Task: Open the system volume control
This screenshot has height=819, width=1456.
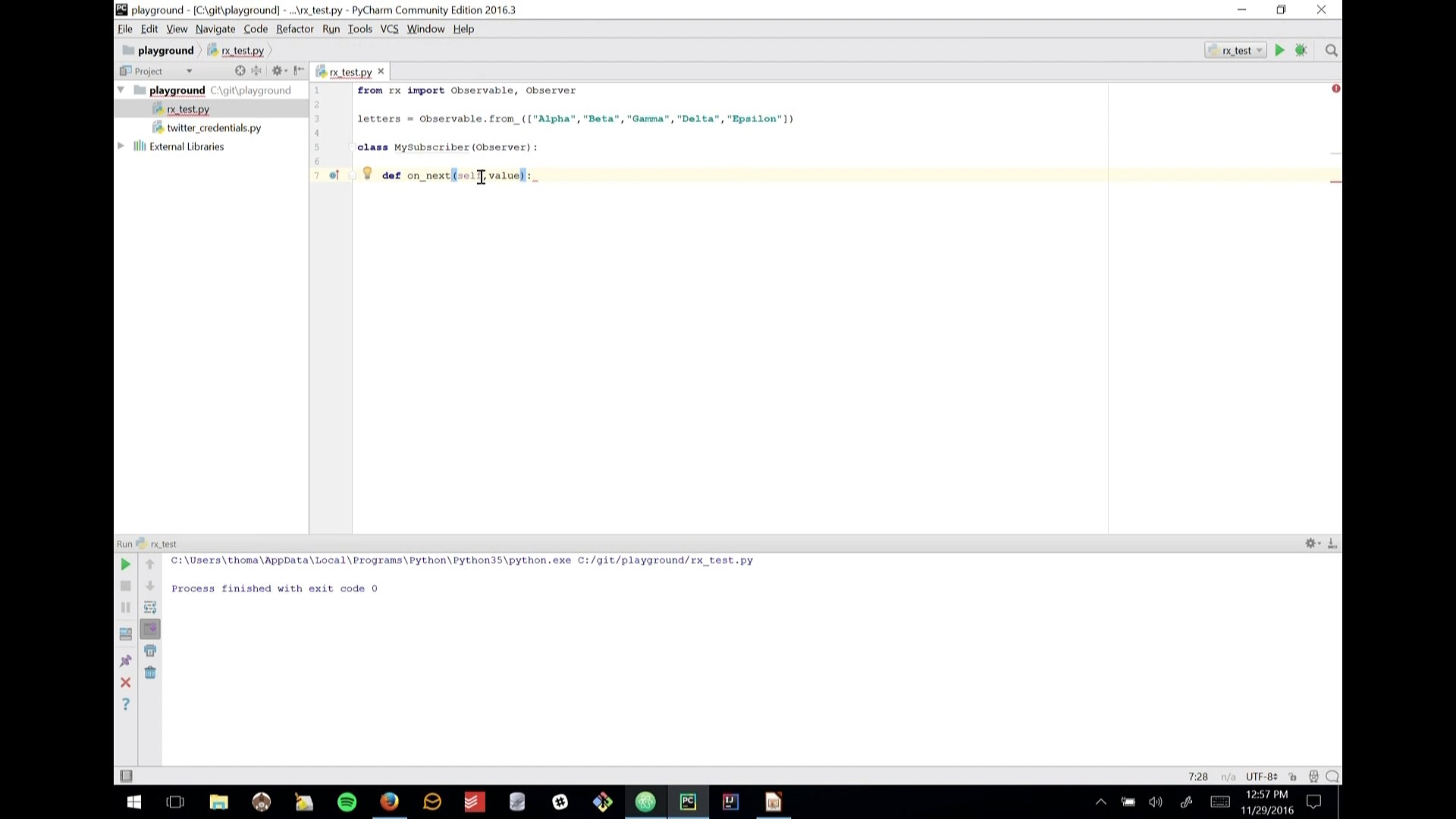Action: tap(1156, 802)
